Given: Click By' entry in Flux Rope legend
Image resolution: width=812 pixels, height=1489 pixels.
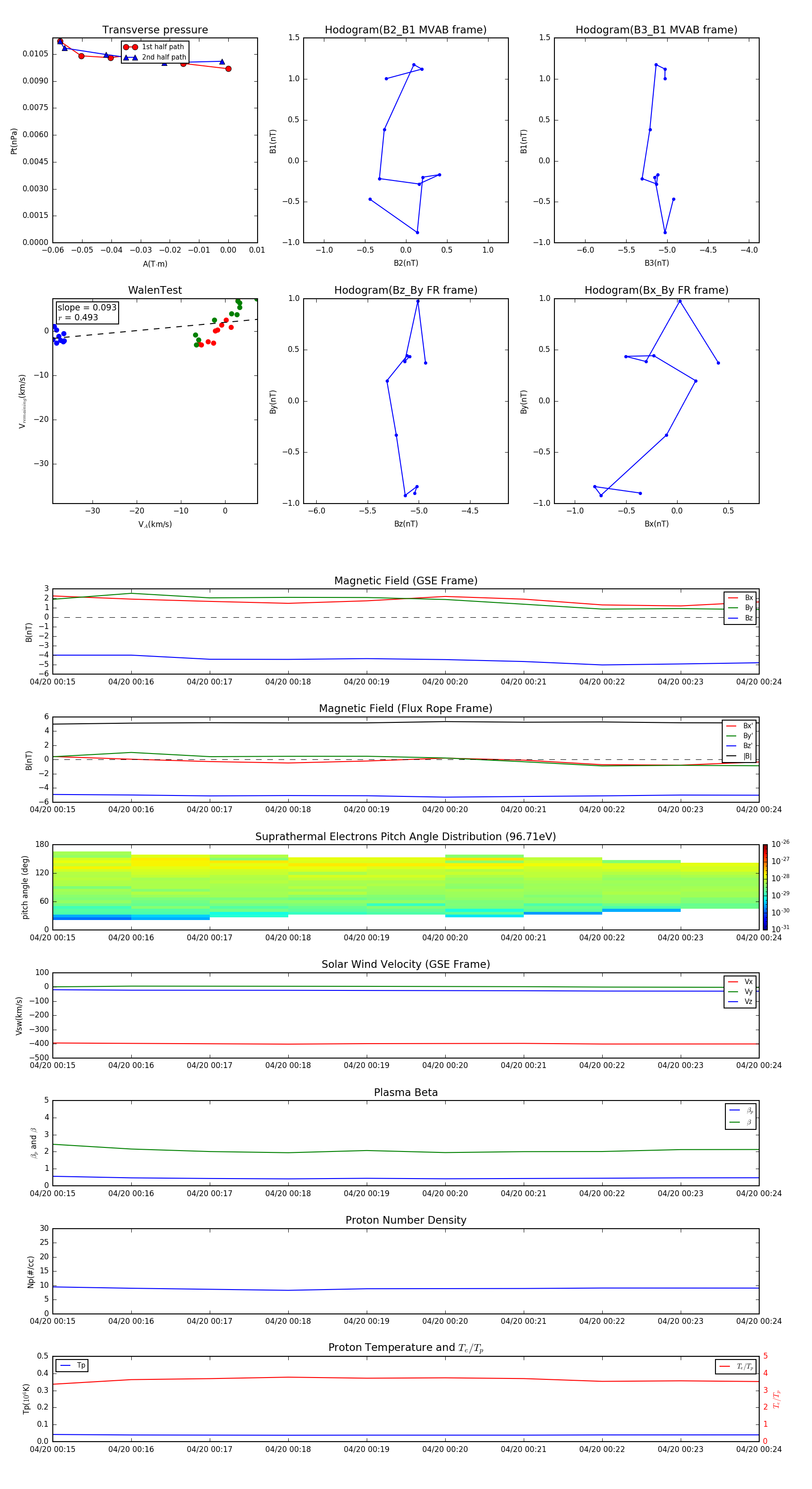Looking at the screenshot, I should (x=739, y=736).
